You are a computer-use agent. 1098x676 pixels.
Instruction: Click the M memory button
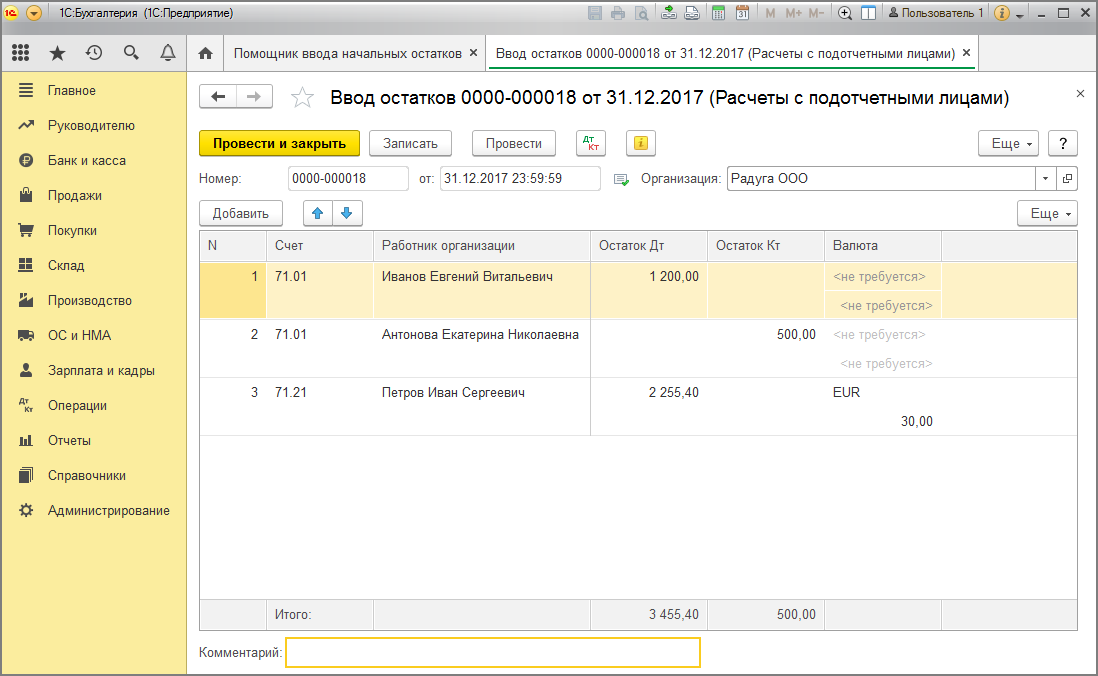[x=770, y=13]
